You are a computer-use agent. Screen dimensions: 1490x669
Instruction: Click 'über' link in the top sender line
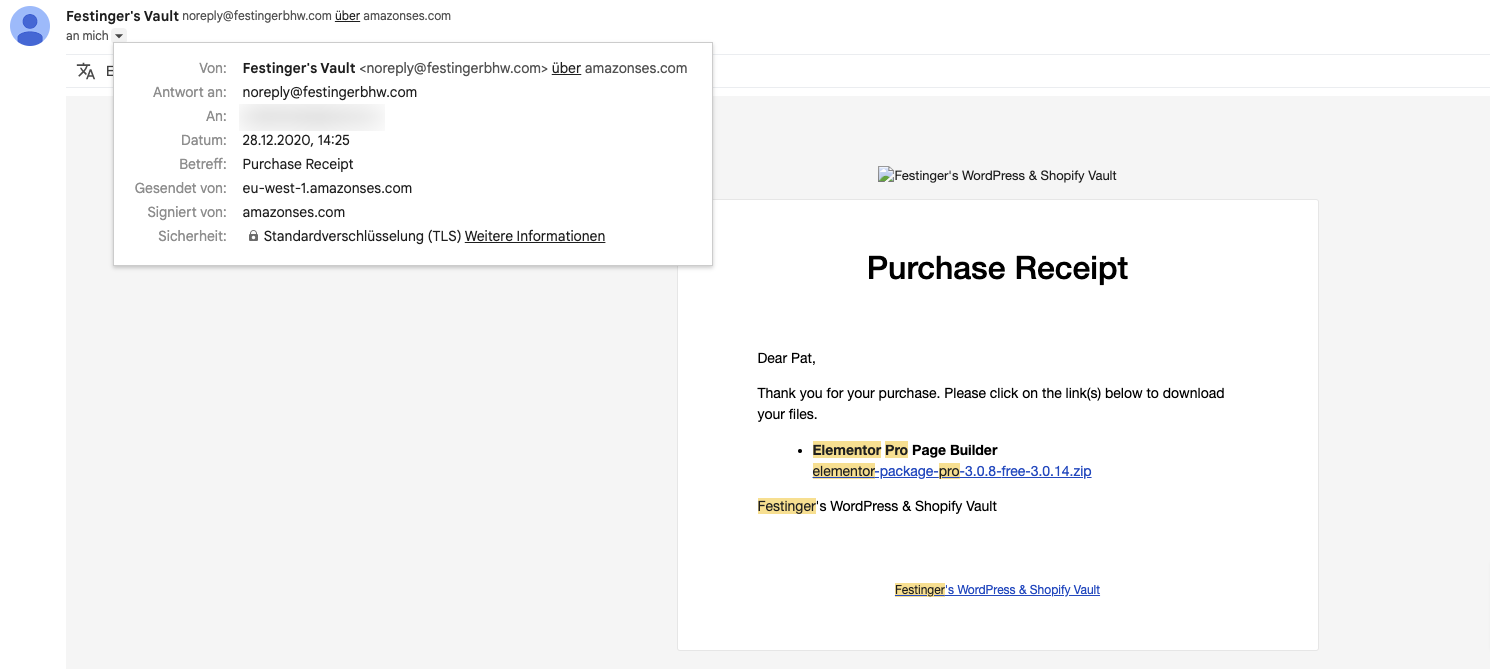pyautogui.click(x=347, y=16)
